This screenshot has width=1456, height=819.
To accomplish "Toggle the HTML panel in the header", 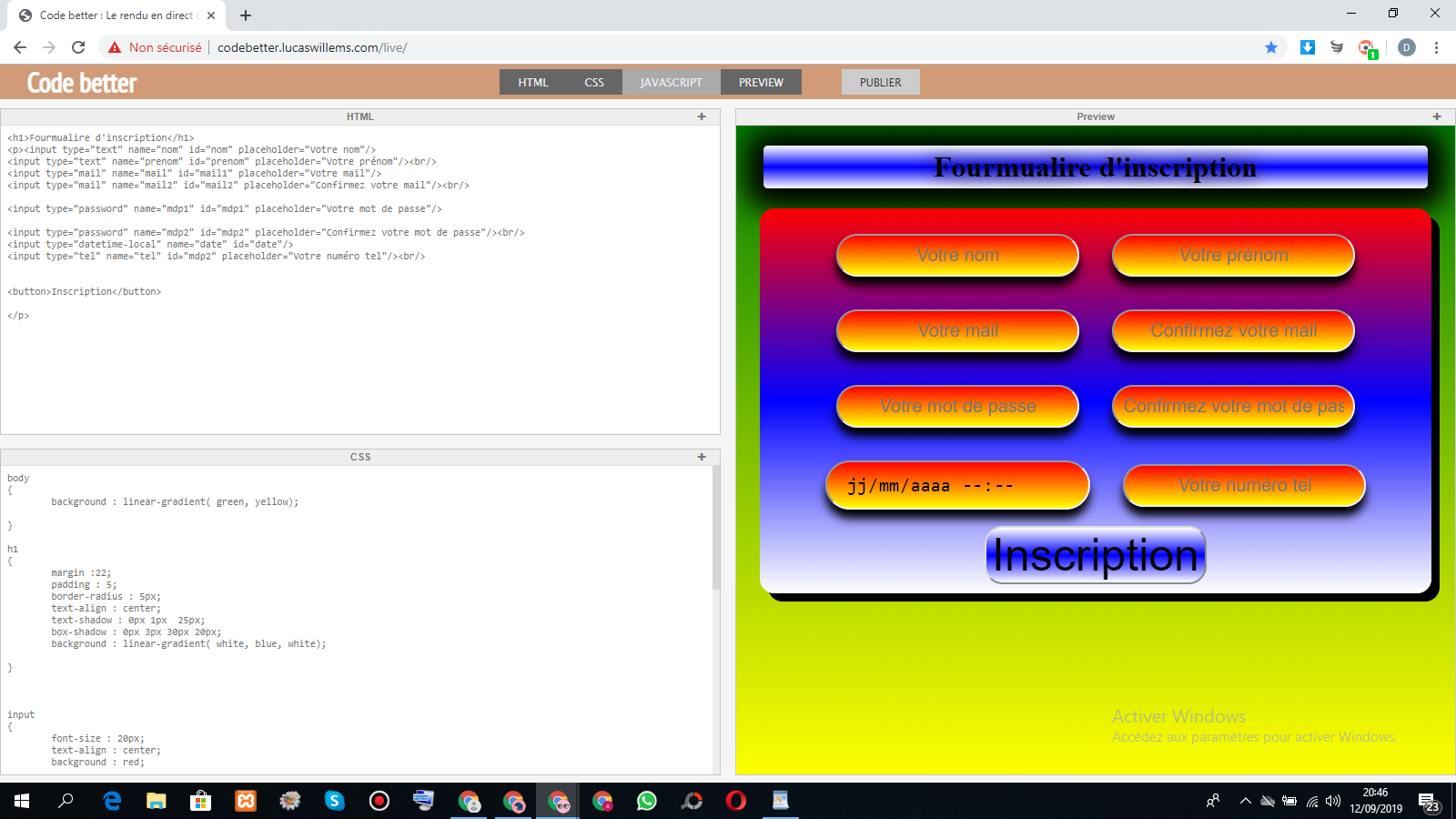I will pyautogui.click(x=533, y=82).
